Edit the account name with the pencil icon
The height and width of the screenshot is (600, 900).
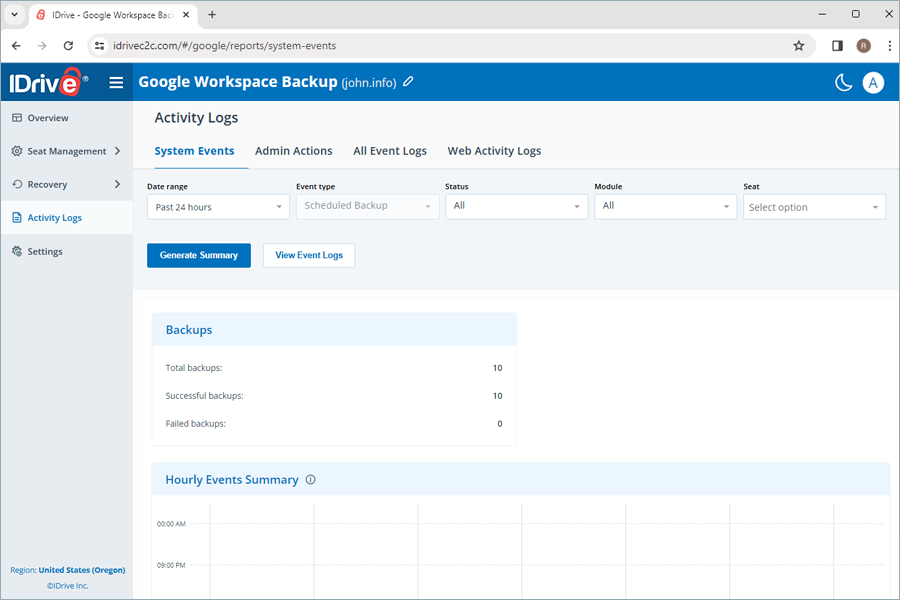(x=408, y=82)
